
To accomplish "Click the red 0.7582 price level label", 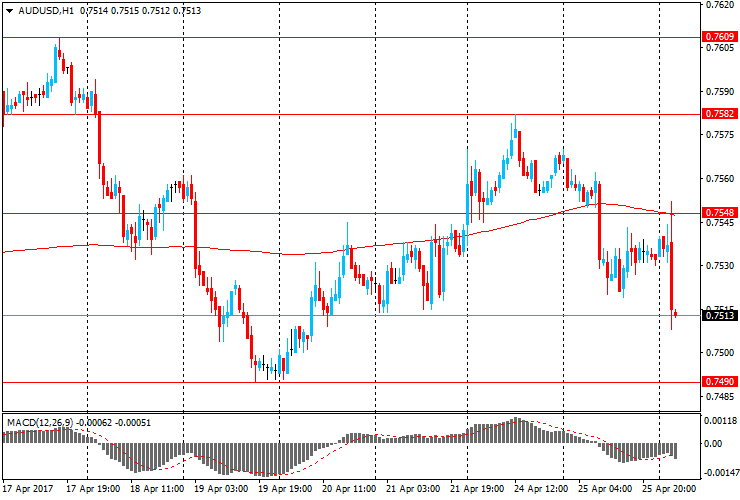I will 720,114.
